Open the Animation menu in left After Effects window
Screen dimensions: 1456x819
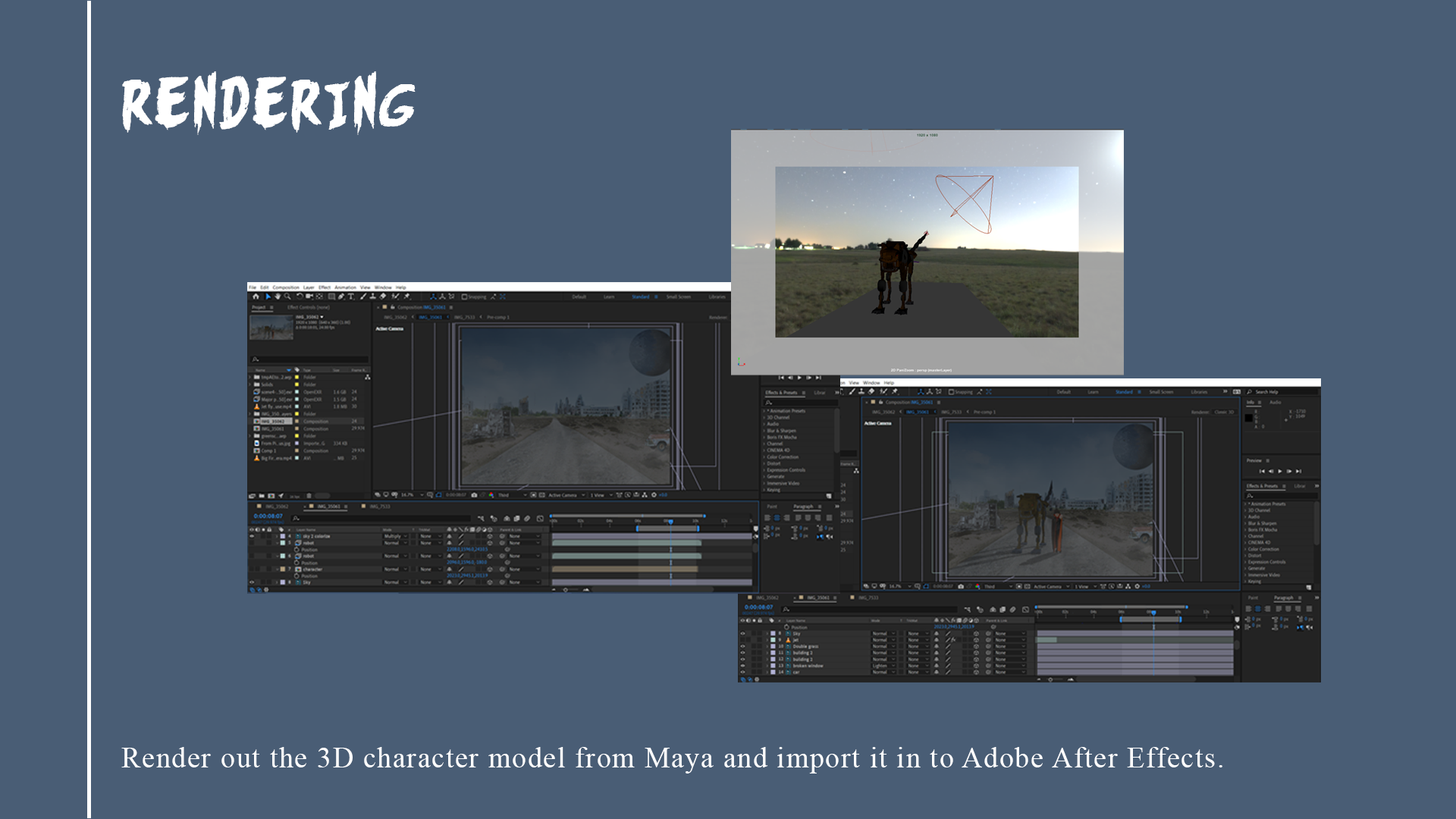345,287
